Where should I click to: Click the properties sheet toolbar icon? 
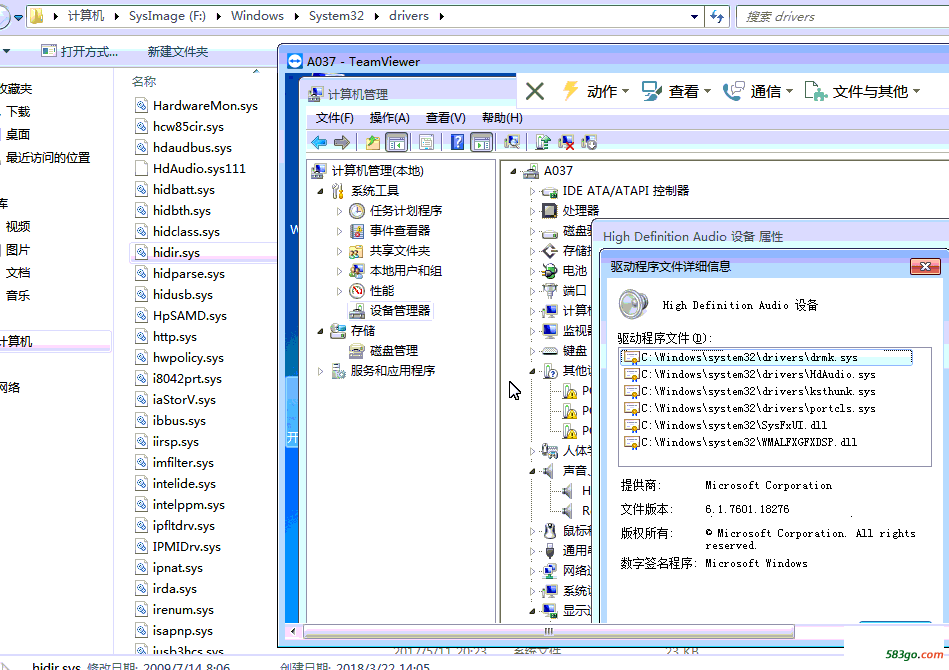click(x=427, y=143)
